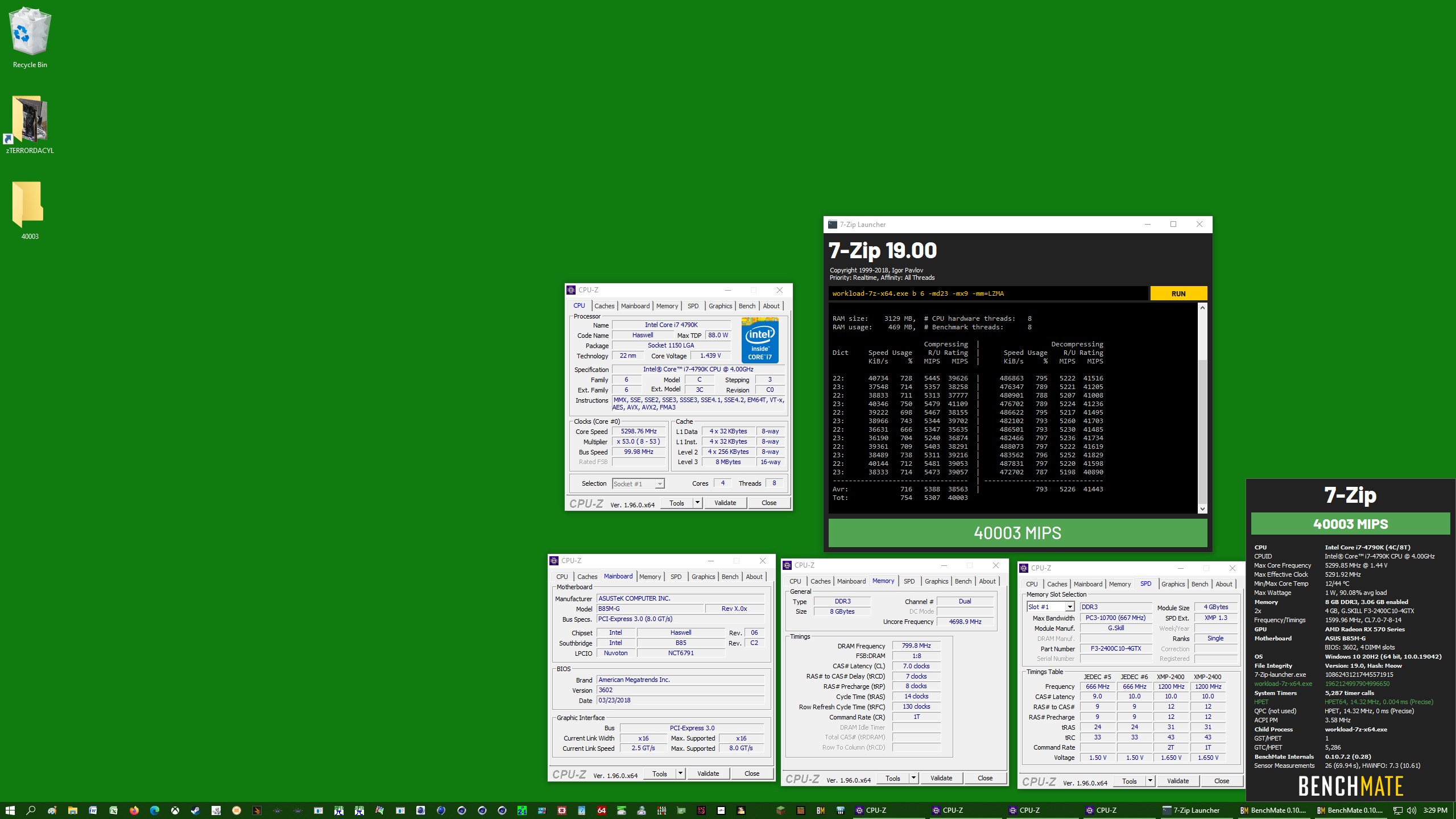Switch to Caches tab in CPU window

click(x=604, y=306)
